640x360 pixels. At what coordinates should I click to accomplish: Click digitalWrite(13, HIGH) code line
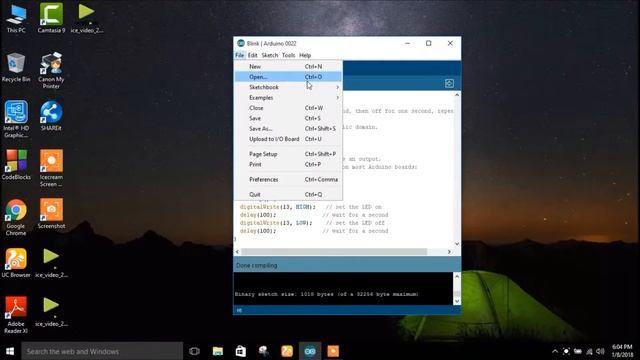[278, 207]
